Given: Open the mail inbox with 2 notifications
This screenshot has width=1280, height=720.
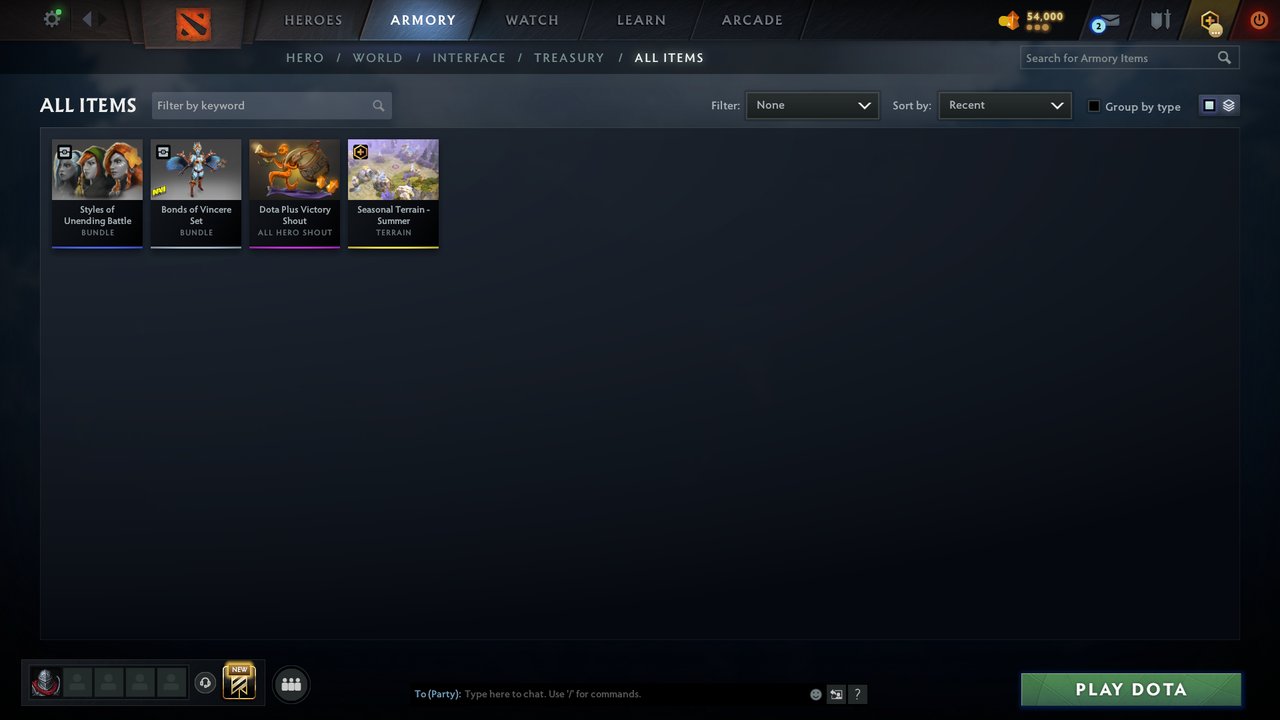Looking at the screenshot, I should (1106, 22).
